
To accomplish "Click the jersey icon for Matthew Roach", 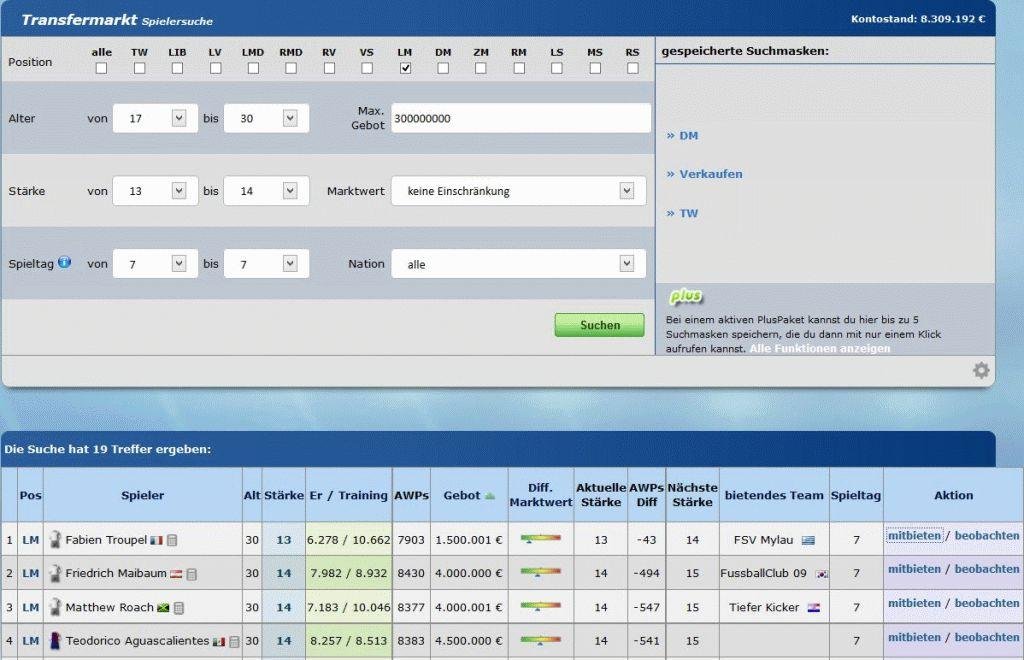I will (x=55, y=606).
